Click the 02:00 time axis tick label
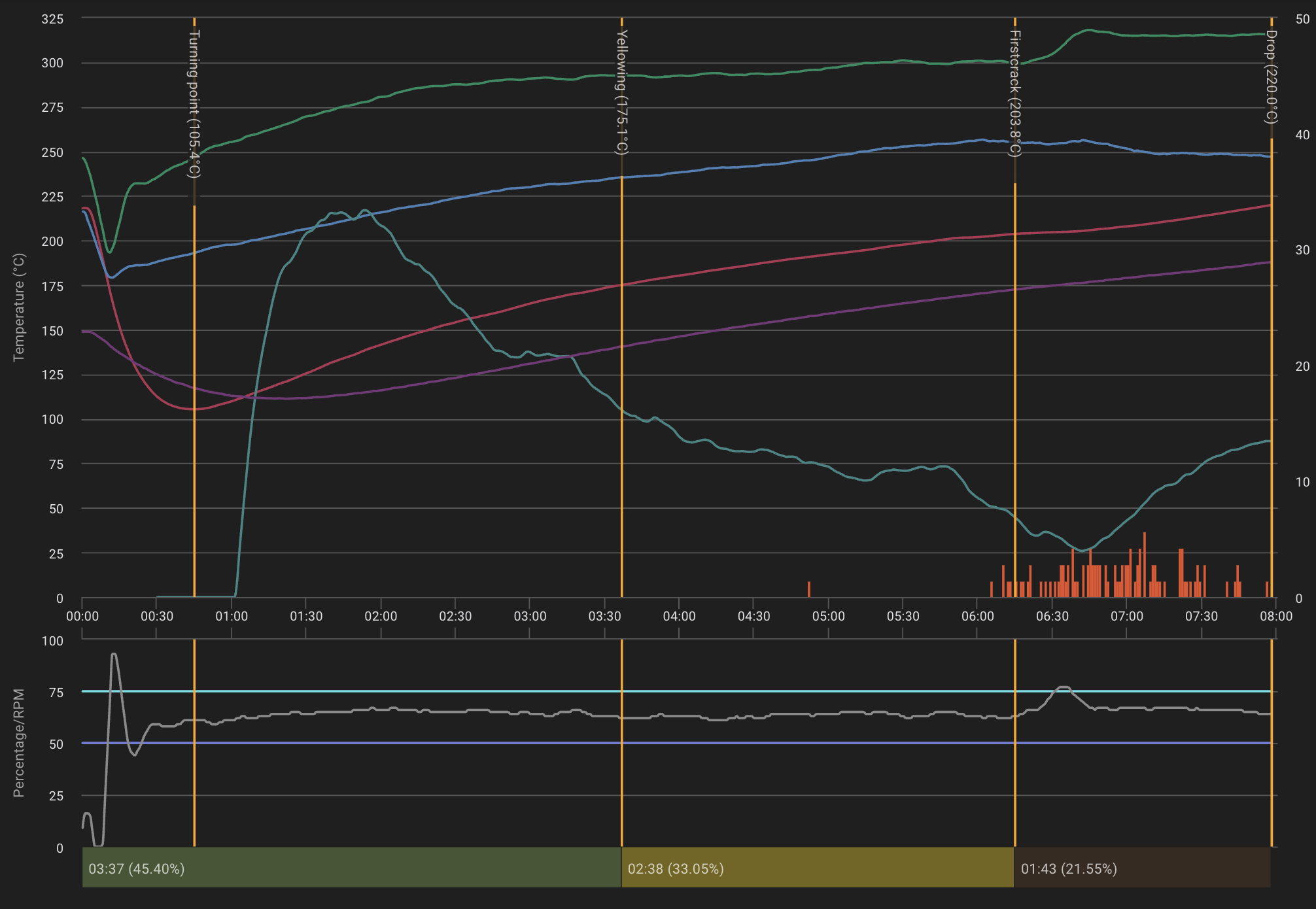 pos(381,616)
